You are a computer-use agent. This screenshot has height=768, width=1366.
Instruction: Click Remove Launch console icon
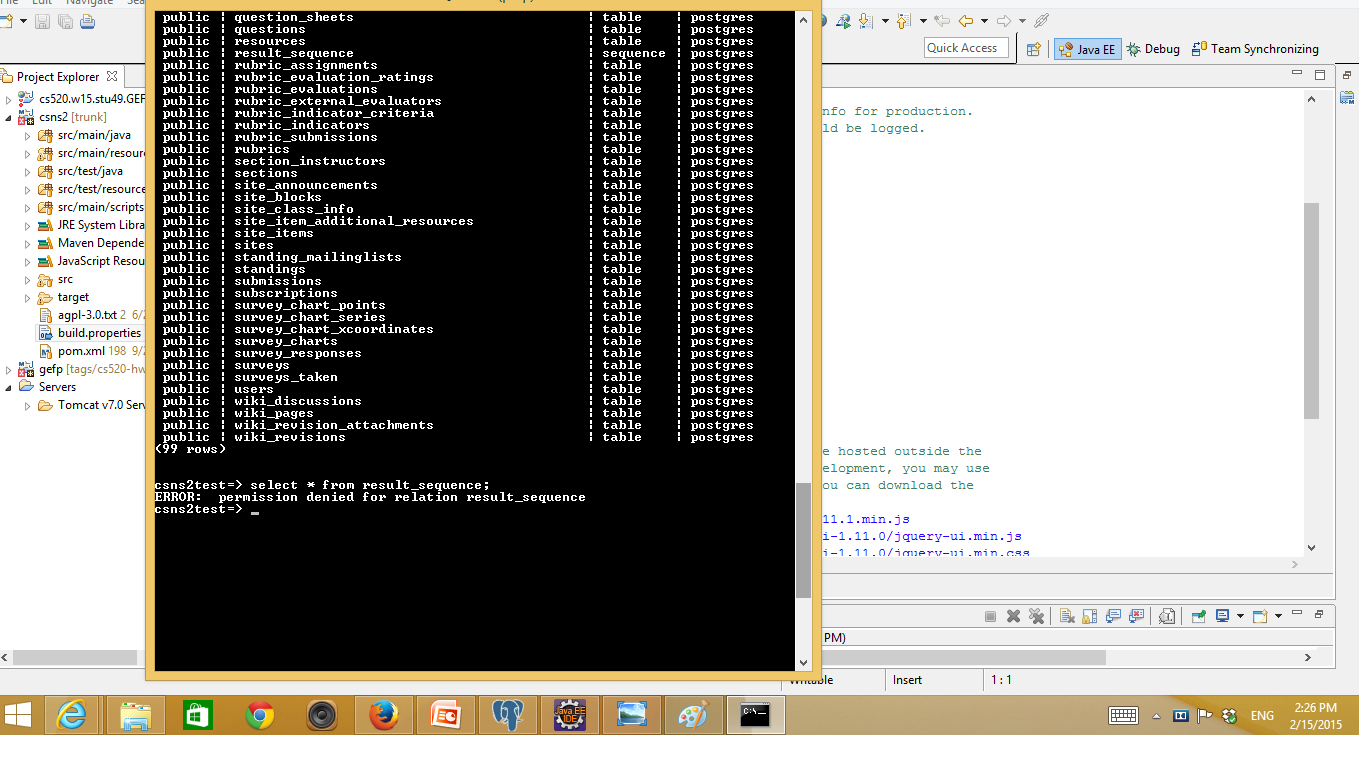[x=1013, y=616]
